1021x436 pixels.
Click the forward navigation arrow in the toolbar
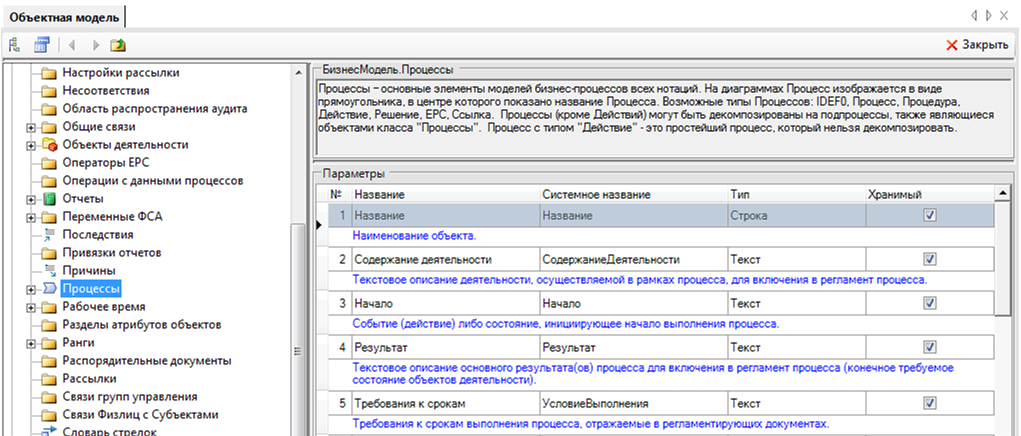click(96, 45)
